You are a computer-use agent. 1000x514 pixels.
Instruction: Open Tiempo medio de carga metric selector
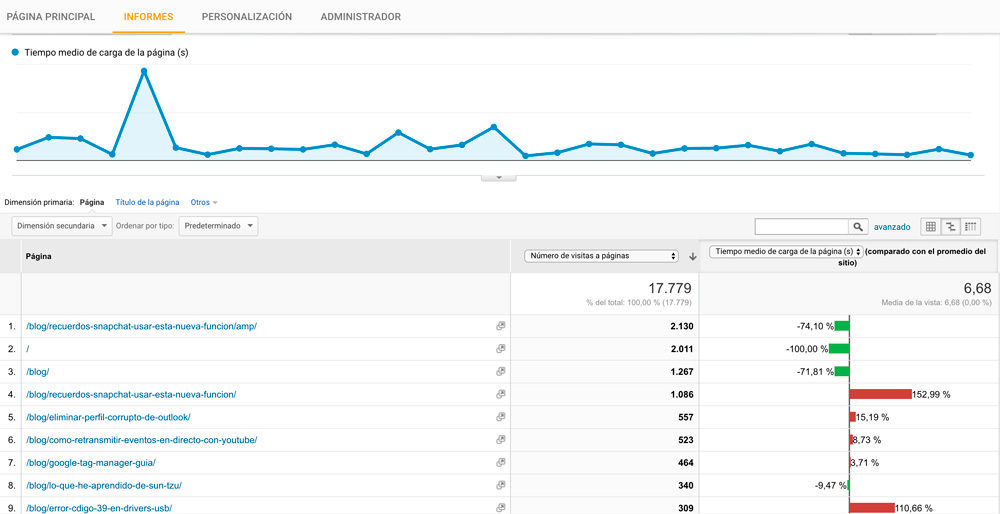(x=785, y=252)
